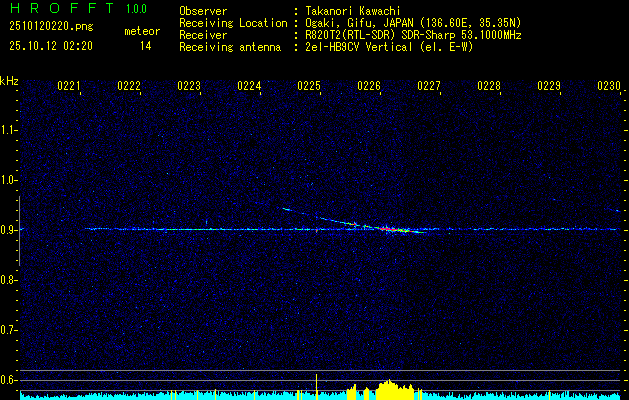Click time marker 0228
Screen dimensions: 629x400
[489, 86]
